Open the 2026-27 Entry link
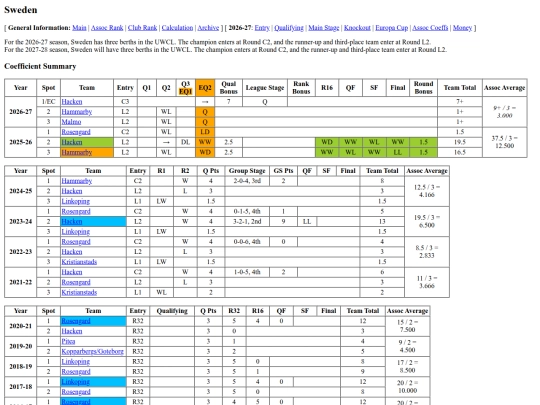Viewport: 540px width, 405px height. click(262, 28)
